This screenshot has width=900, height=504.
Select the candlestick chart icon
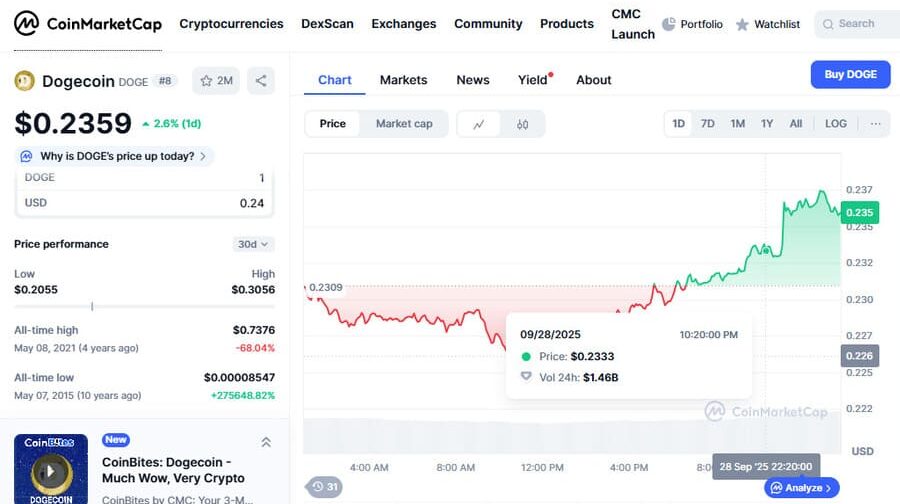[522, 124]
